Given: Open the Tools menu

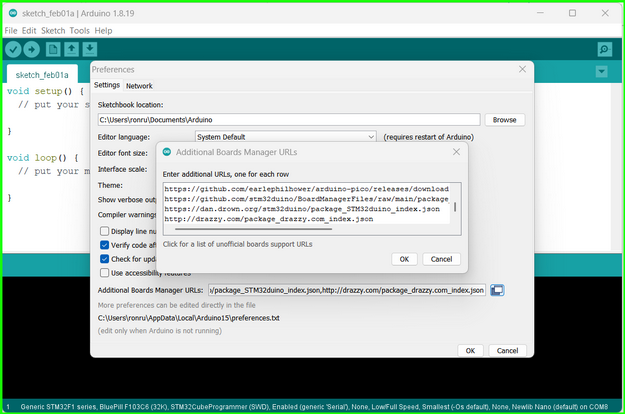Looking at the screenshot, I should pos(79,31).
